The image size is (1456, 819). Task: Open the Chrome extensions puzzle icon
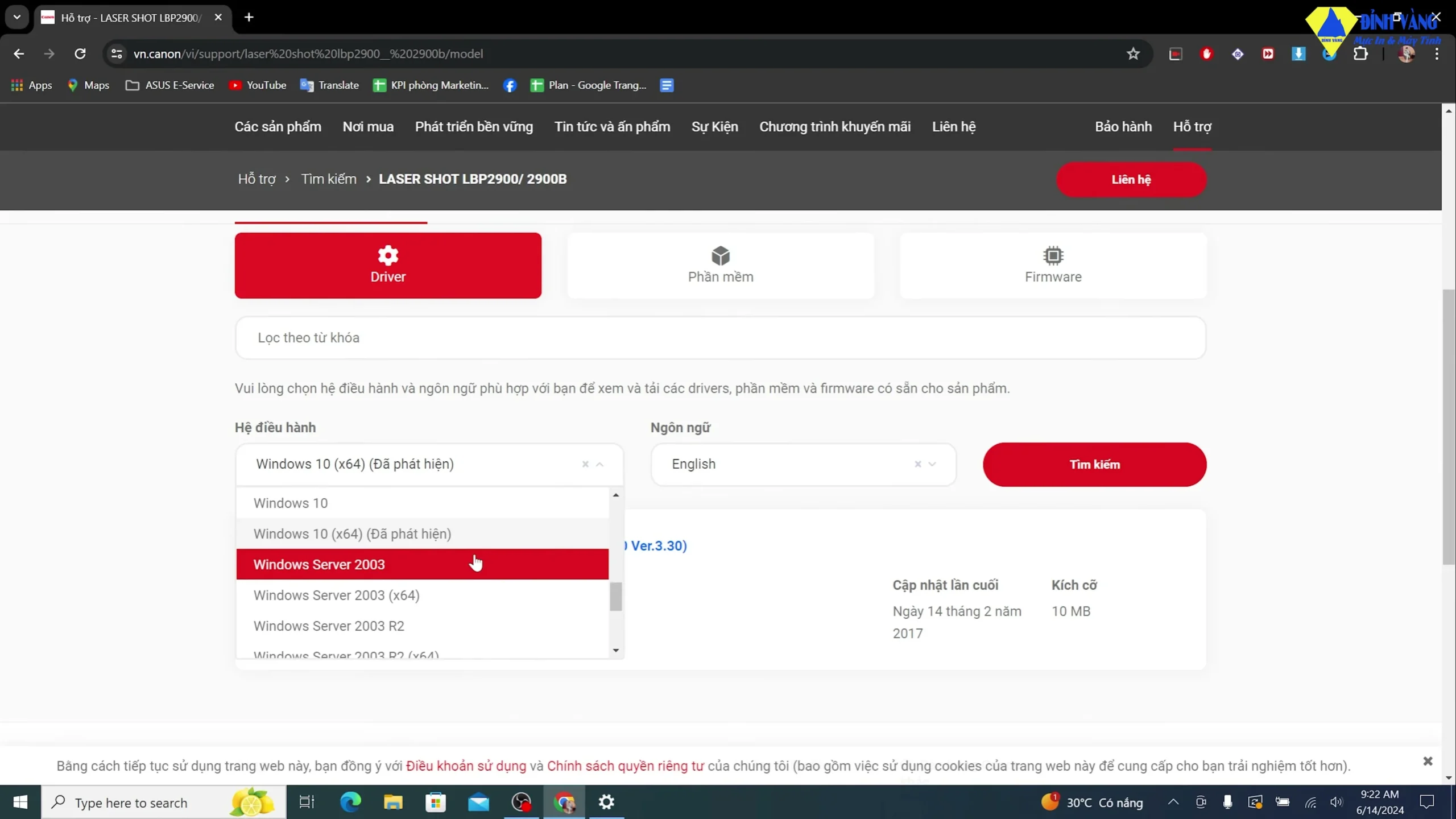pos(1360,53)
